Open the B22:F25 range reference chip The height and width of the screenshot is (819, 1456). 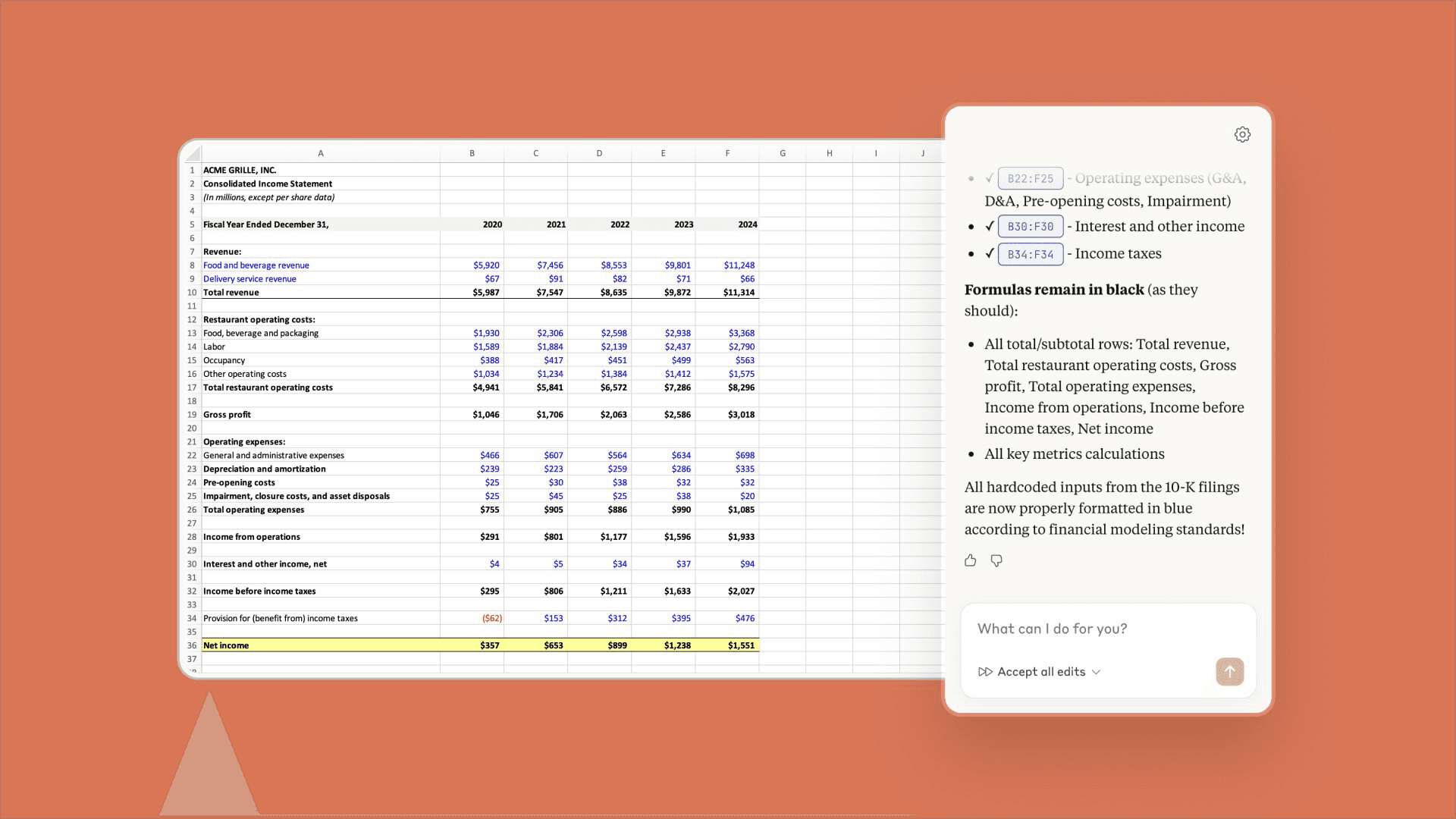coord(1030,178)
